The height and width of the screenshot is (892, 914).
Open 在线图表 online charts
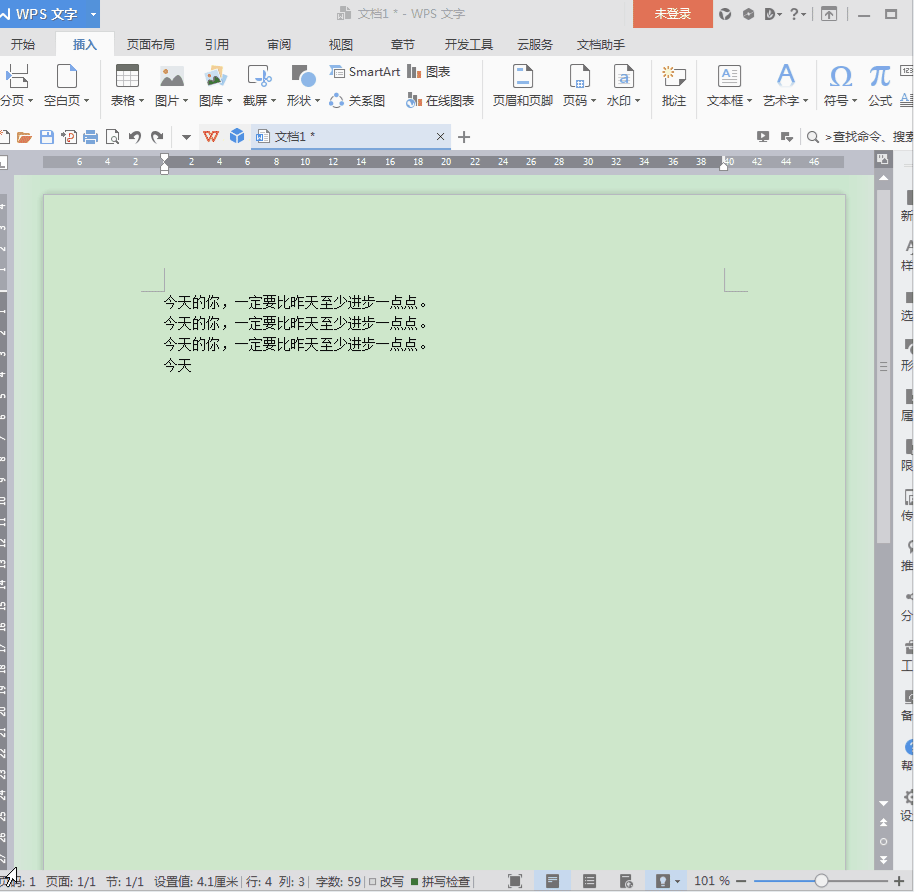[x=441, y=101]
